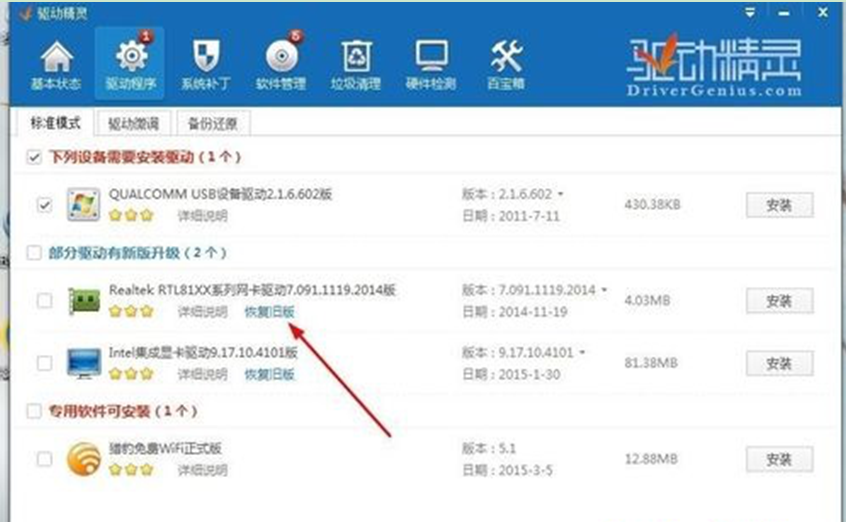The width and height of the screenshot is (846, 522).
Task: Toggle the 下列设备需要安装驱动 group checkbox
Action: pos(34,158)
